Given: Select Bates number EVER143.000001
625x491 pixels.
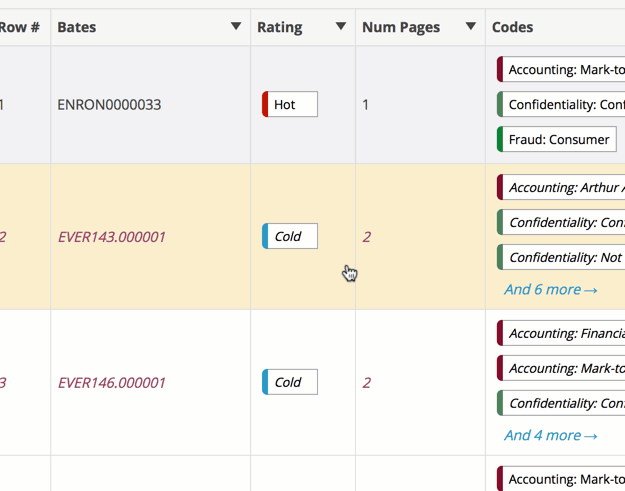Looking at the screenshot, I should pyautogui.click(x=112, y=237).
